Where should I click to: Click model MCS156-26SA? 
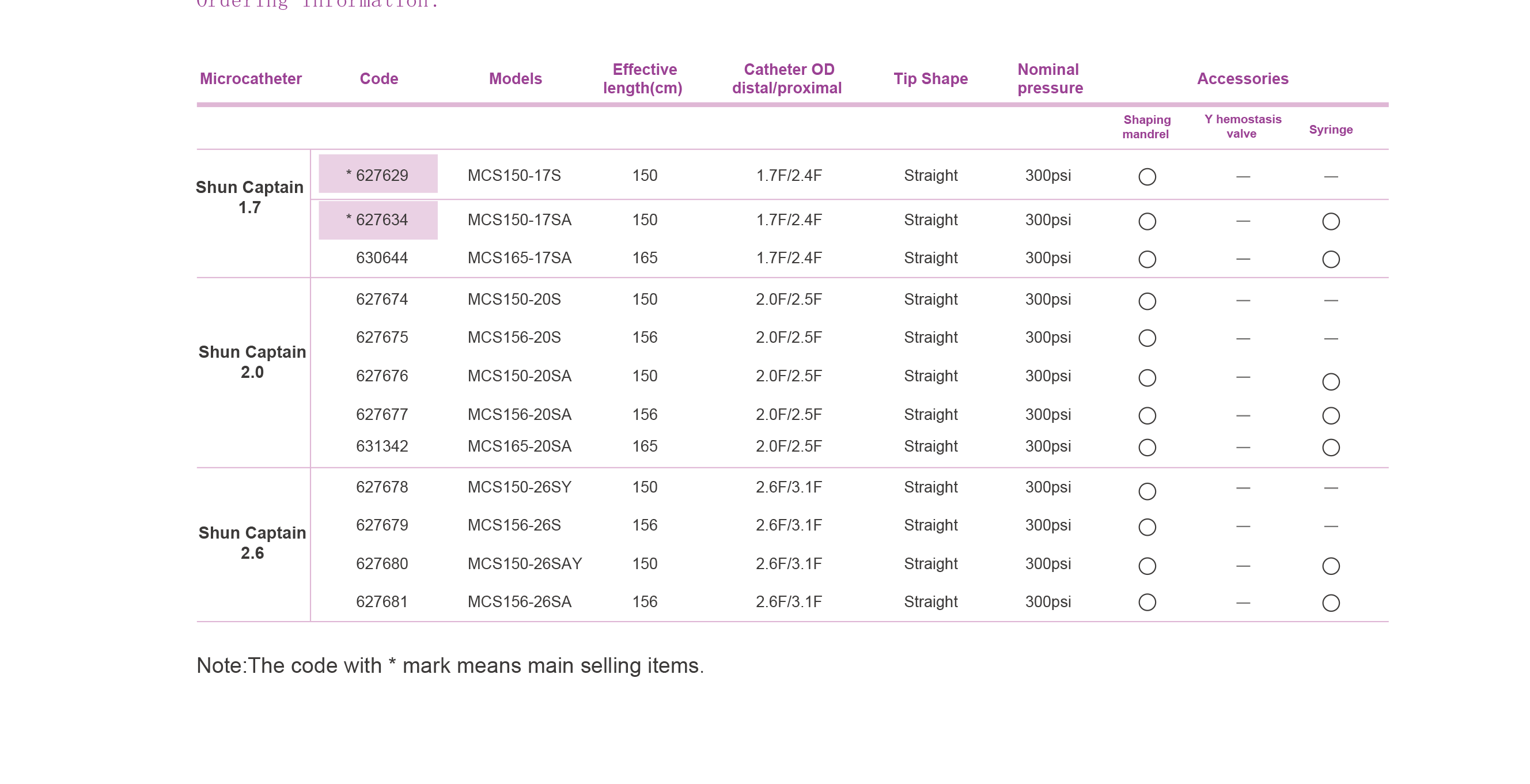[519, 601]
